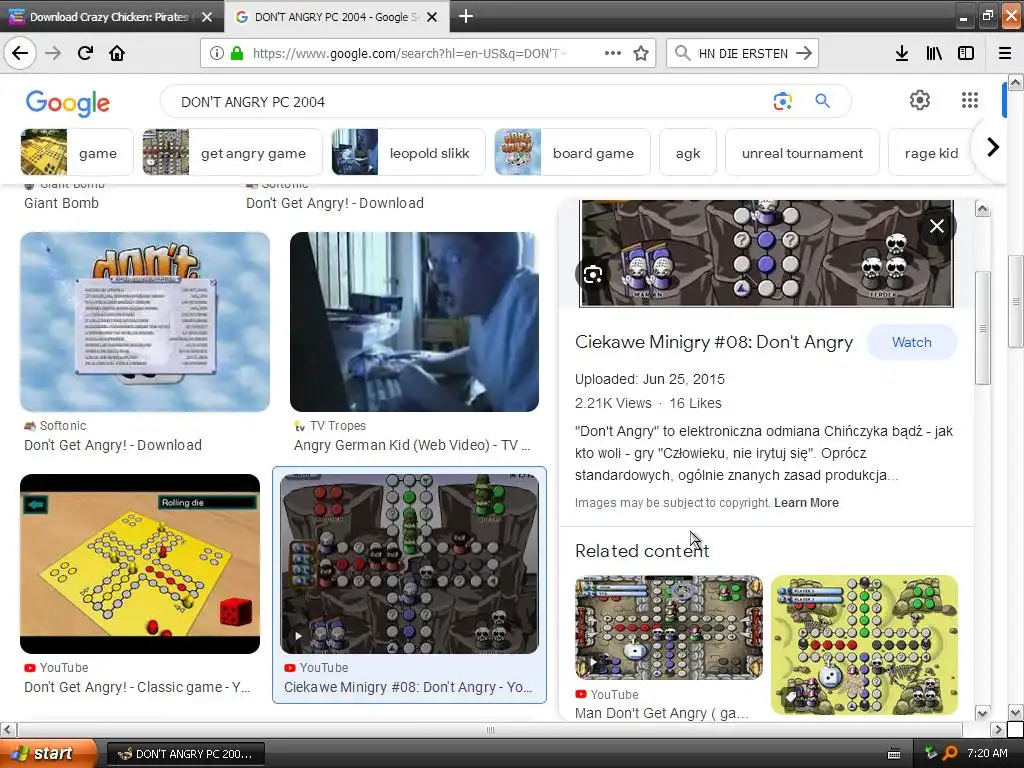Click the blue Google search magnifier
The width and height of the screenshot is (1024, 768).
click(822, 101)
